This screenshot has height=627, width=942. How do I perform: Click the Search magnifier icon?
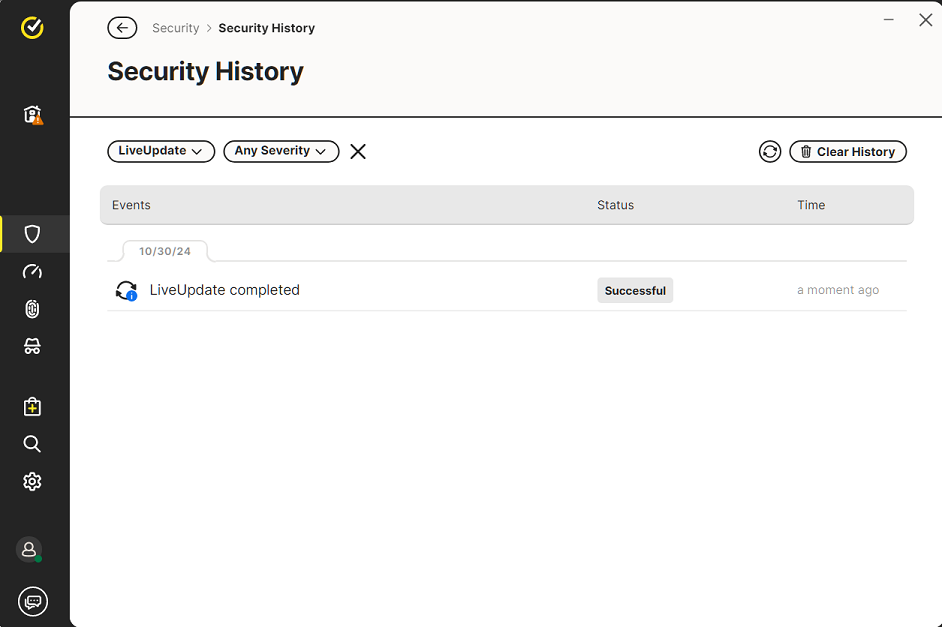[x=32, y=444]
